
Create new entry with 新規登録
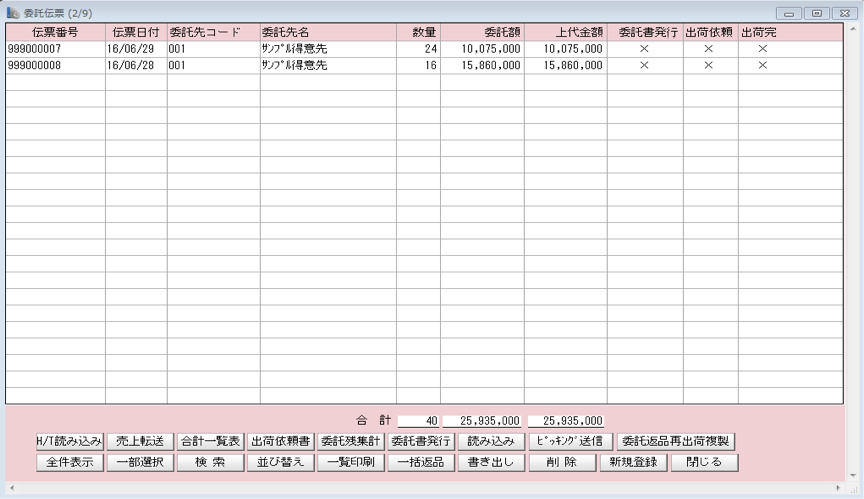pyautogui.click(x=631, y=463)
